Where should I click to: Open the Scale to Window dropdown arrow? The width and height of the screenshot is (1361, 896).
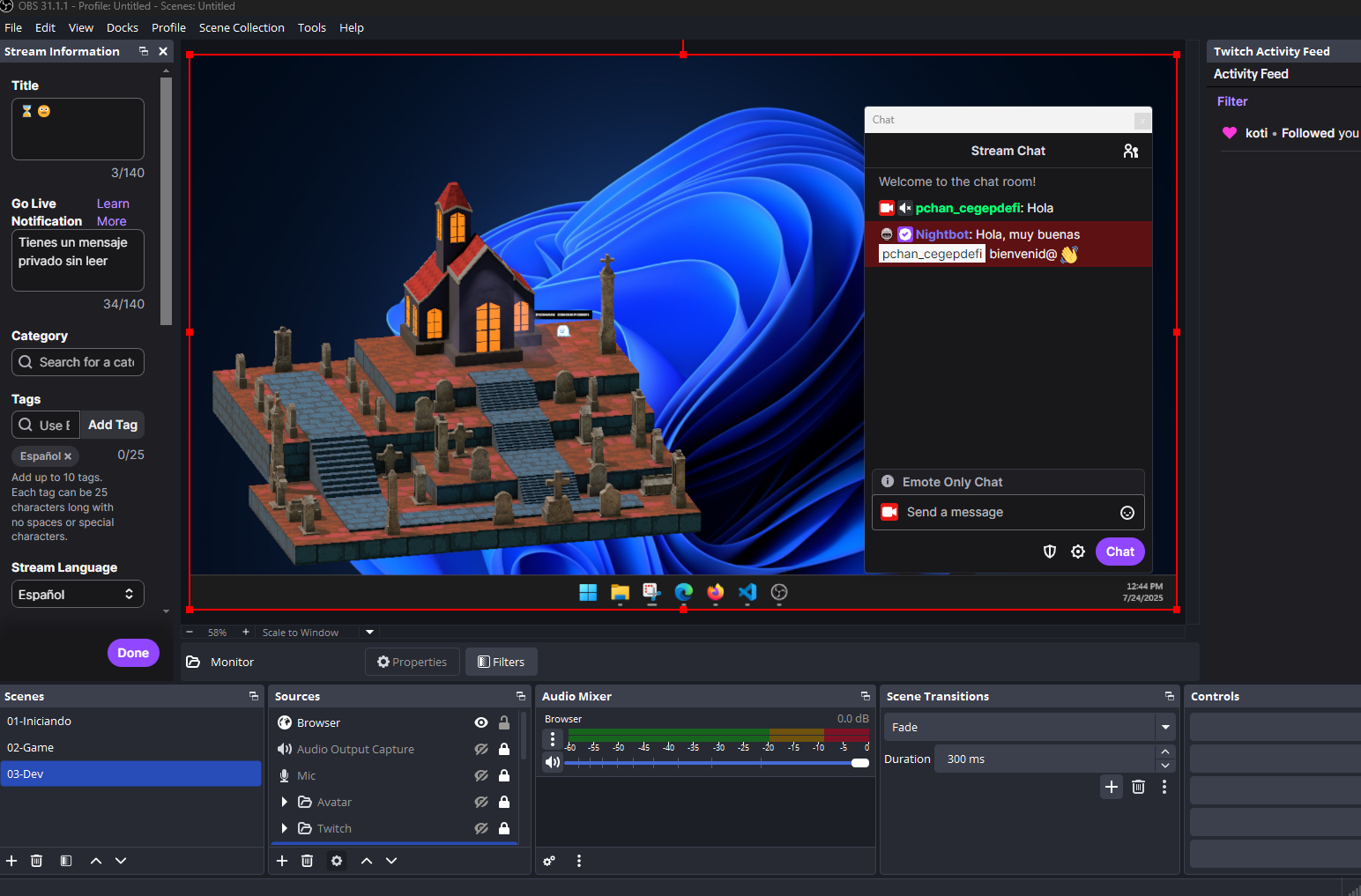point(370,632)
